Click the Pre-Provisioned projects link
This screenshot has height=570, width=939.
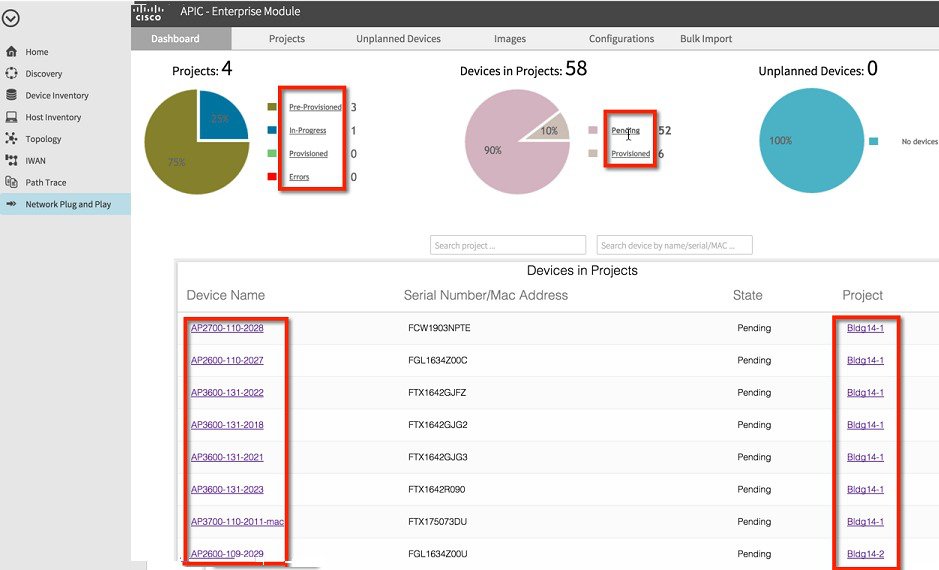(315, 107)
